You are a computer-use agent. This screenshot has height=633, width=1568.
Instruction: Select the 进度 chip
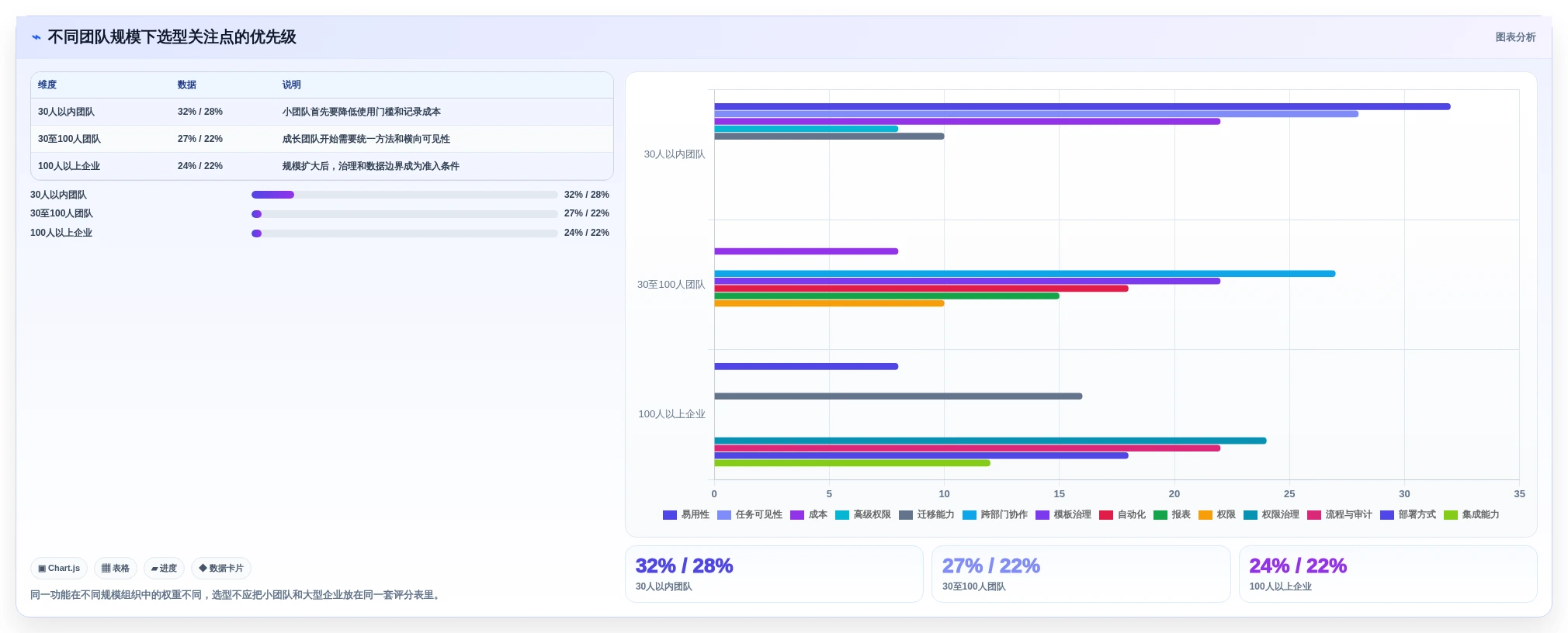point(164,569)
